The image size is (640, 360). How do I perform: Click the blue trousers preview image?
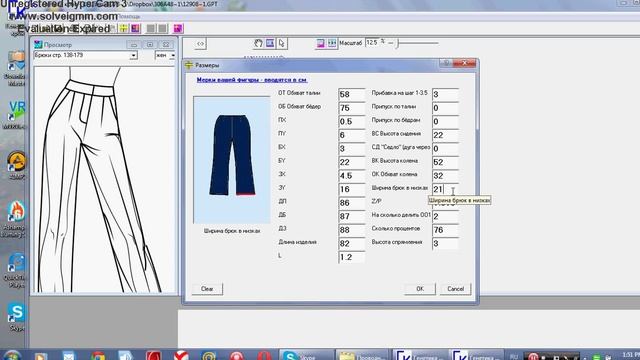coord(232,160)
